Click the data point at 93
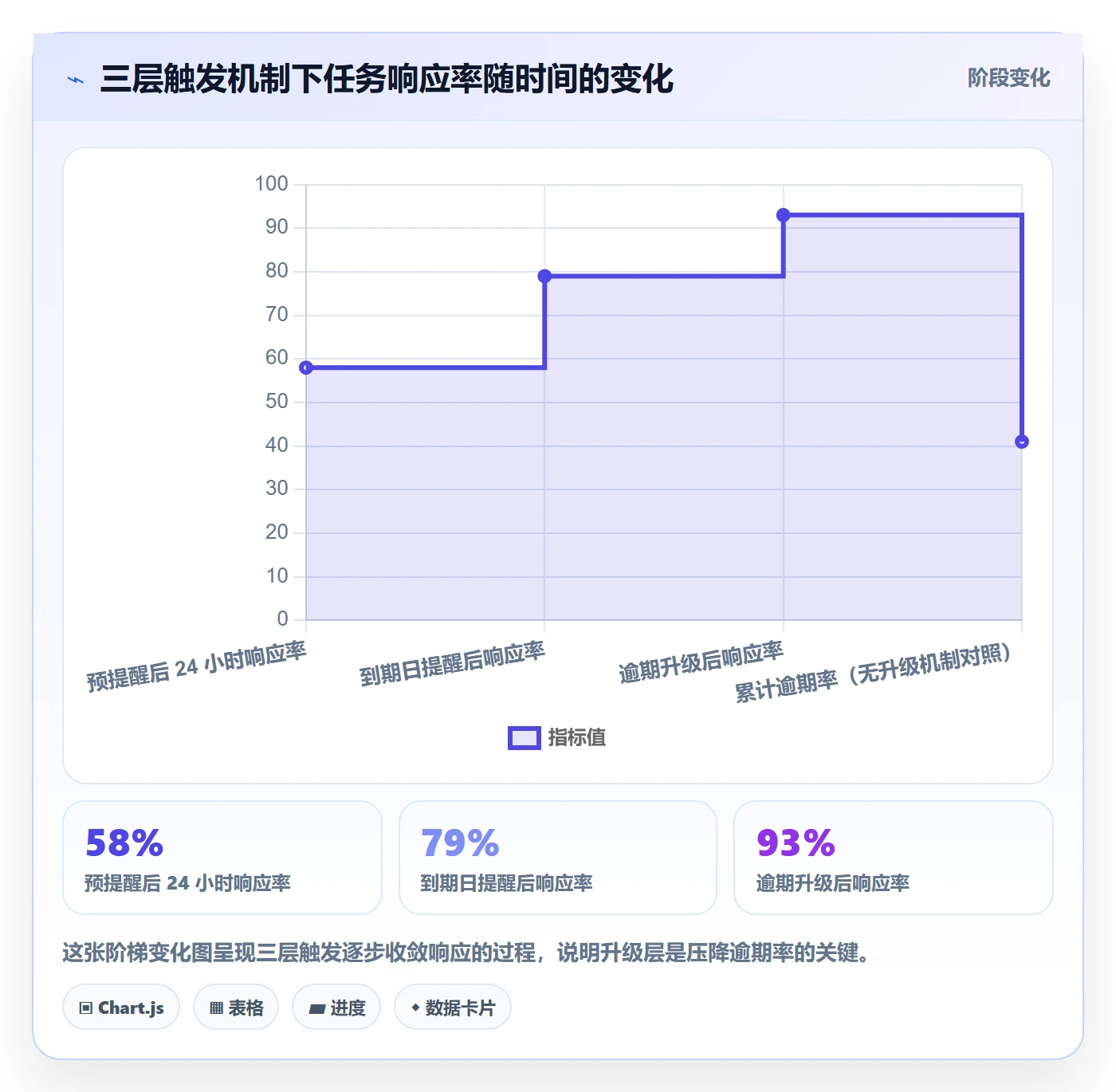 click(x=784, y=215)
